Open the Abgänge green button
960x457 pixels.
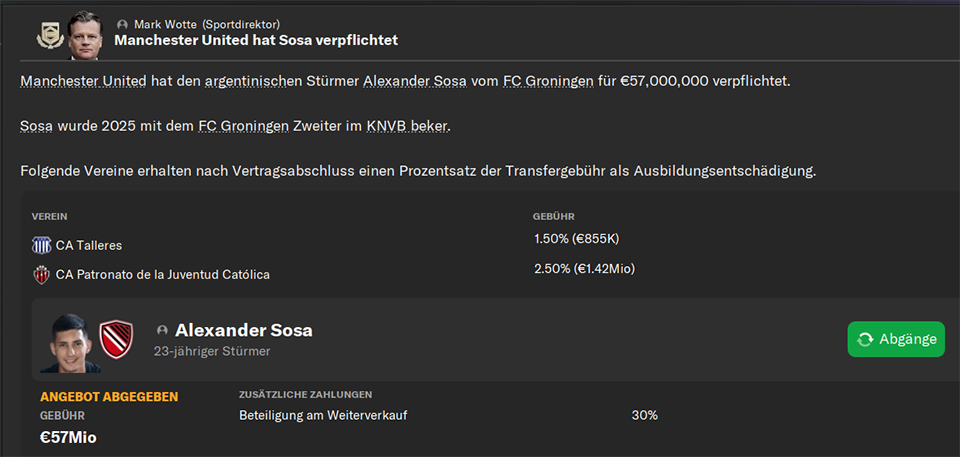tap(896, 339)
